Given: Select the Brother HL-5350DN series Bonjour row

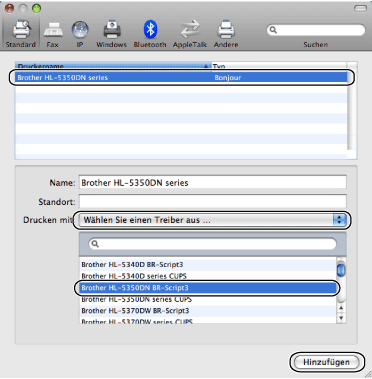Looking at the screenshot, I should click(181, 78).
